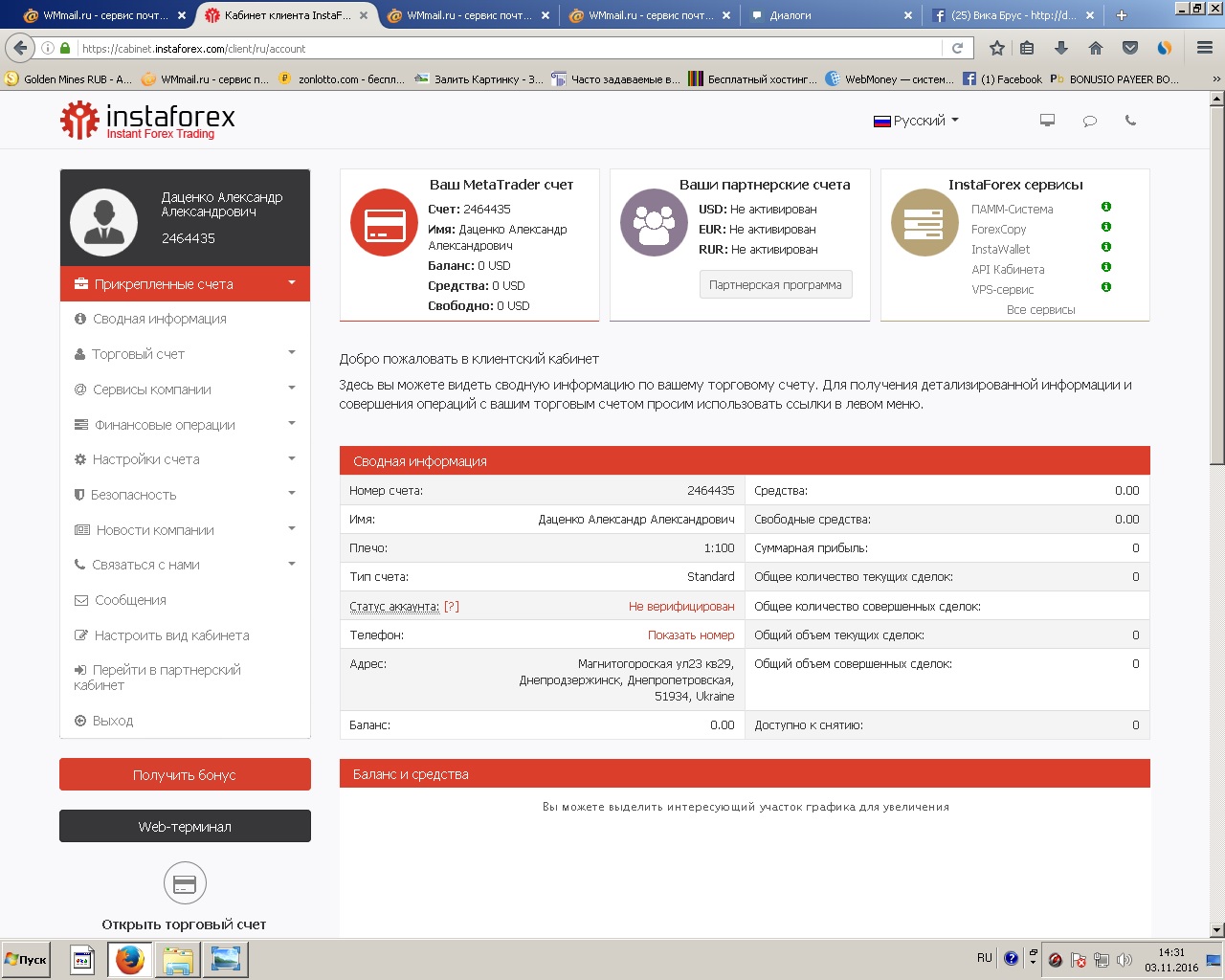
Task: Show more bookmarks with the chevron
Action: point(1216,79)
